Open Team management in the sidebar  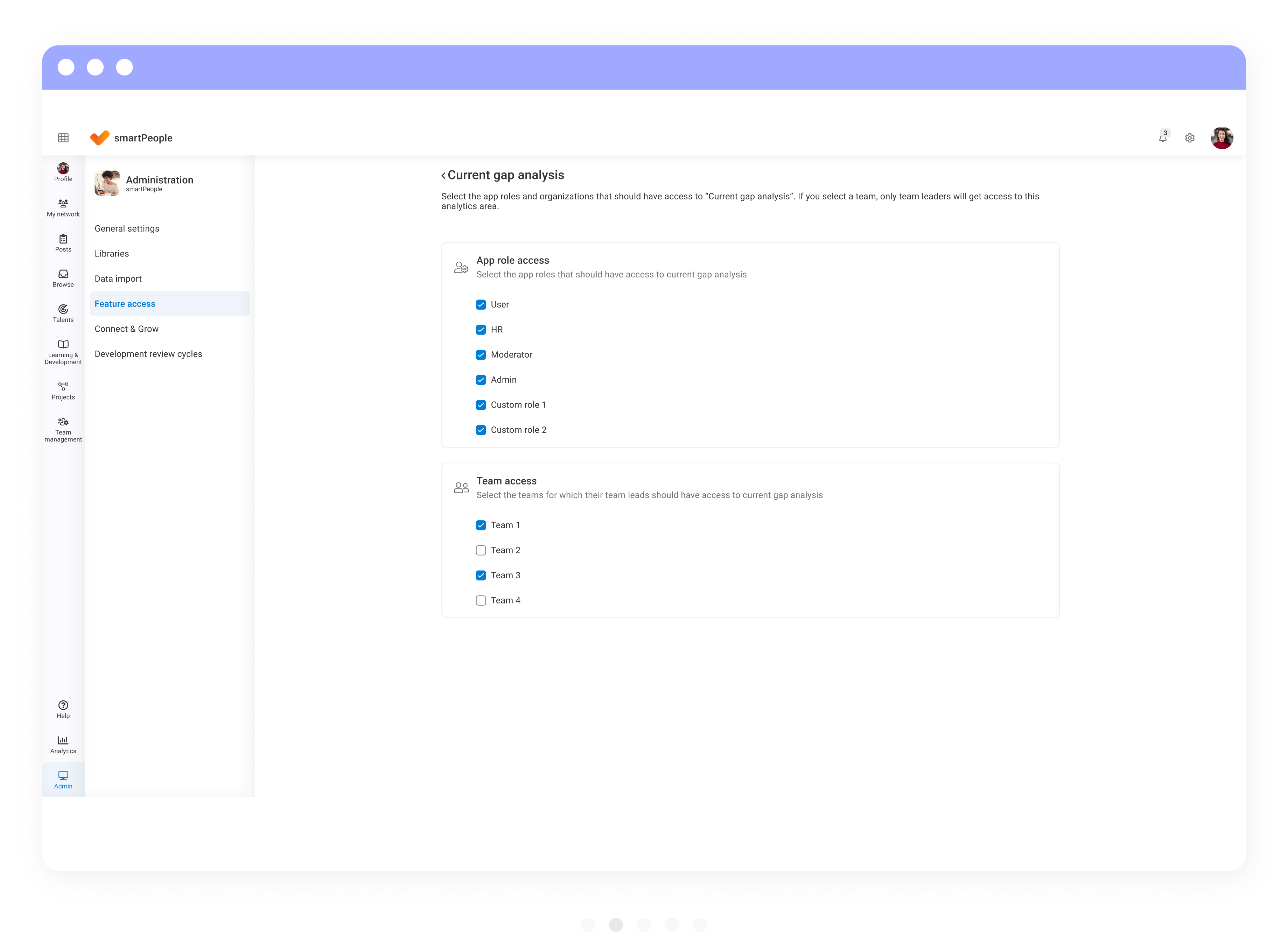click(x=63, y=430)
